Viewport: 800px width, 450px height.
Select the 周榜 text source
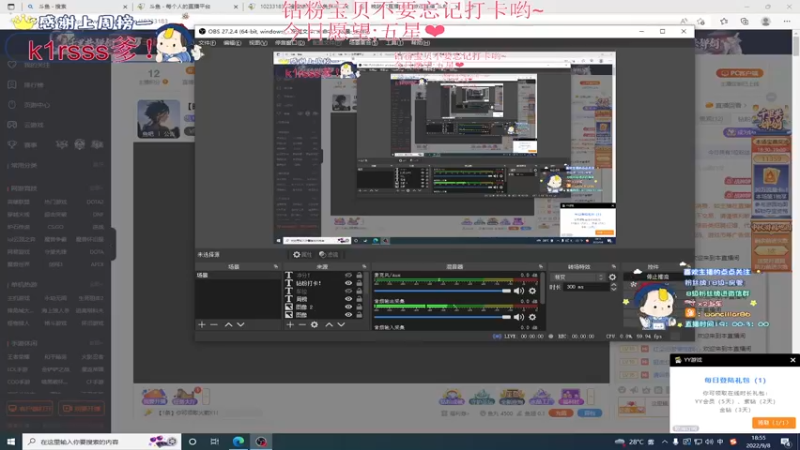tap(302, 299)
